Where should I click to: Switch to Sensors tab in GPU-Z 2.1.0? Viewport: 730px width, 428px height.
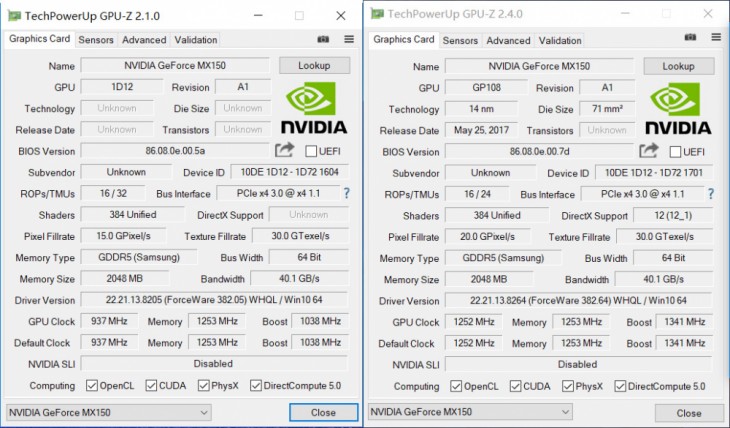click(x=96, y=40)
